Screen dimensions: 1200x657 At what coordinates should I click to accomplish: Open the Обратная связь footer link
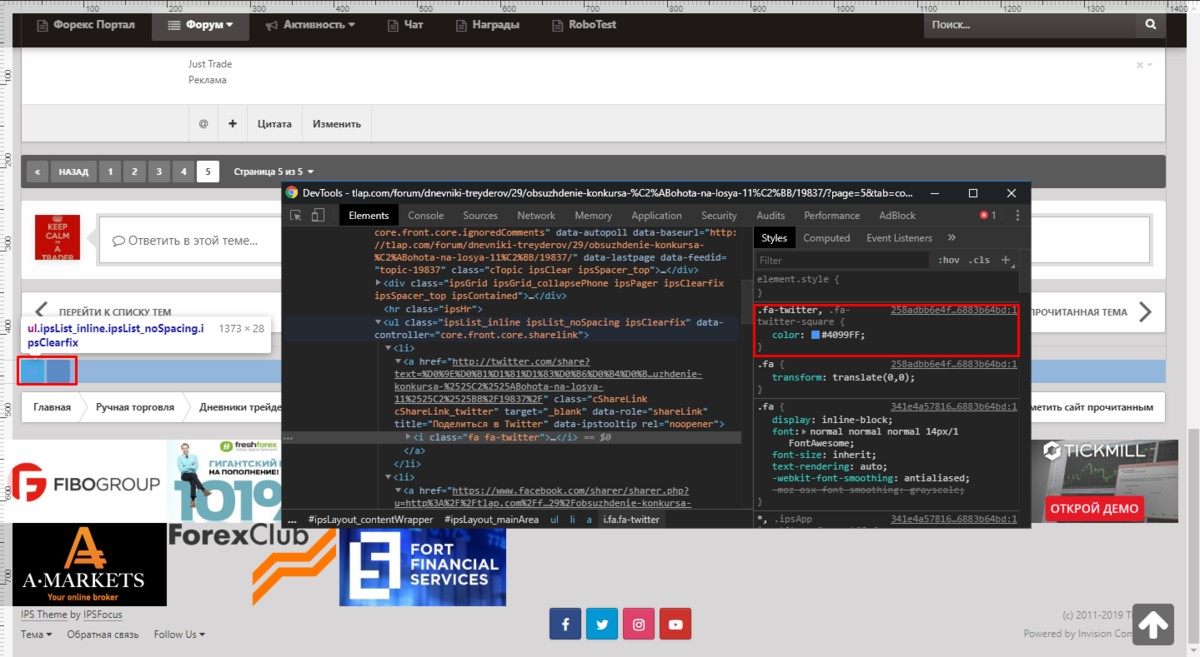click(x=103, y=634)
